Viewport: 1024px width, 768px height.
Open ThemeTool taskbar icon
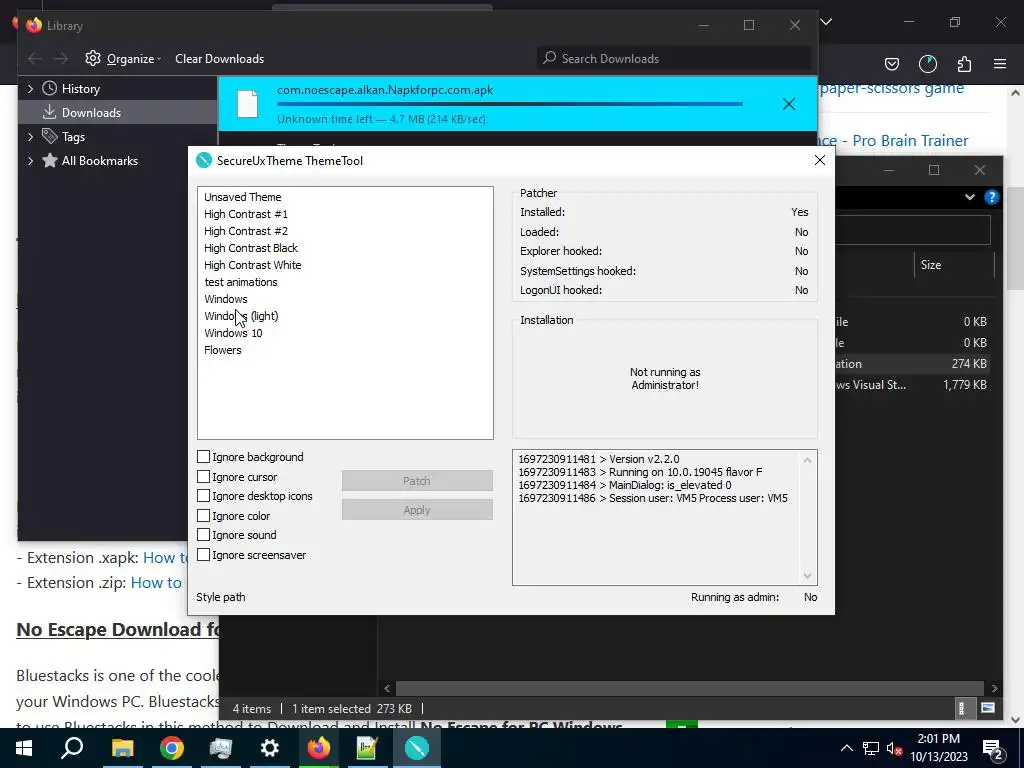coord(417,748)
